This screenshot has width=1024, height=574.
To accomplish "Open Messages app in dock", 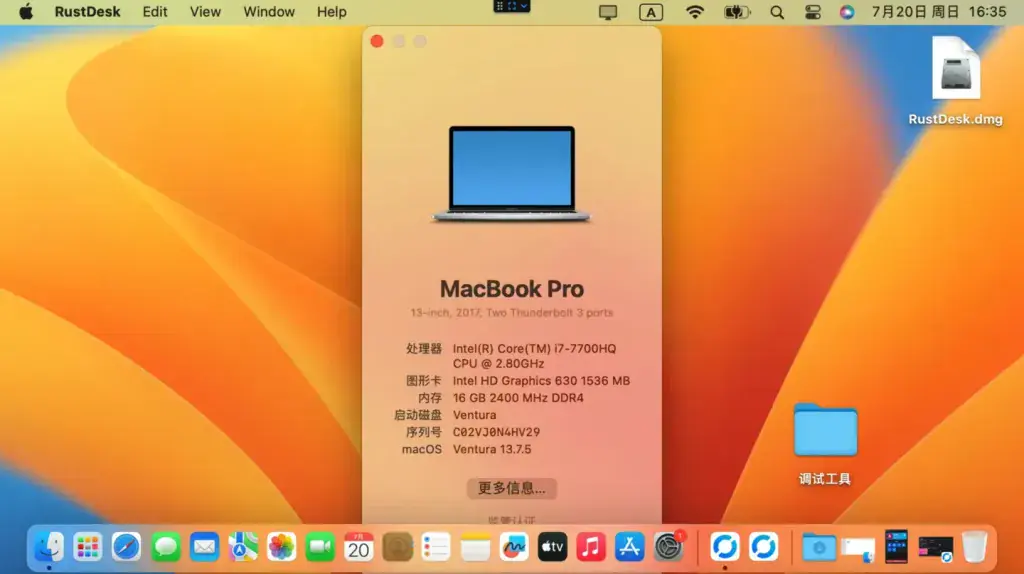I will [x=165, y=547].
